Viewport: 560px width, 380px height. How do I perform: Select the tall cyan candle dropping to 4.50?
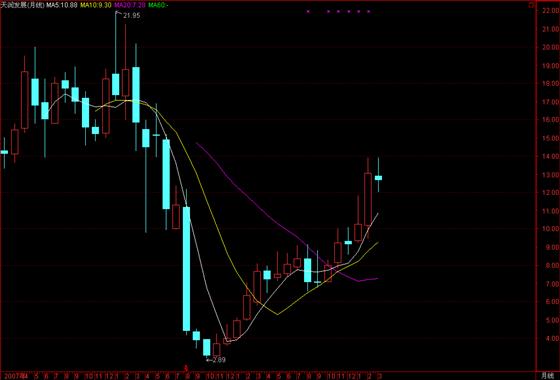pyautogui.click(x=186, y=269)
